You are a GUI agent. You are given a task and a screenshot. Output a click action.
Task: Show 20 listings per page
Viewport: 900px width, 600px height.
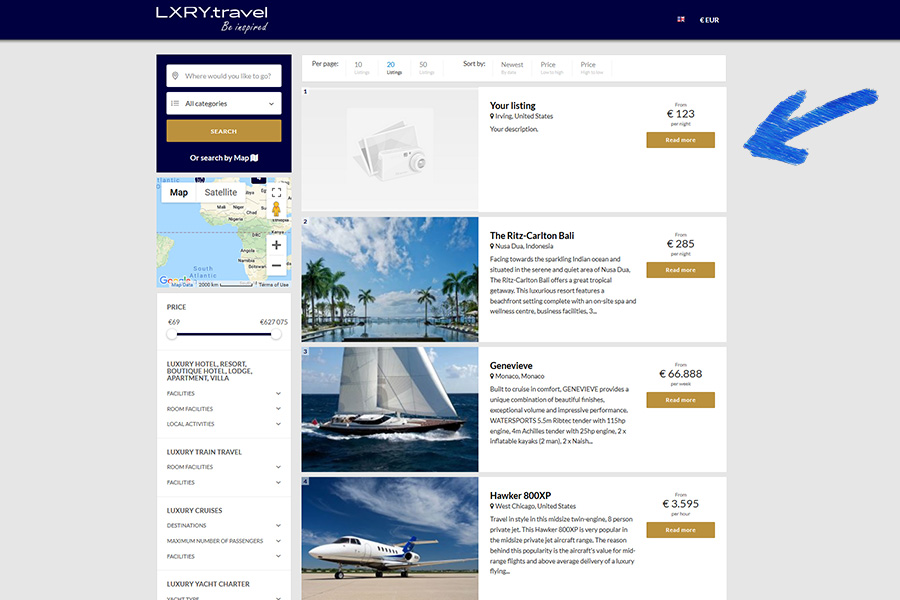pyautogui.click(x=394, y=68)
